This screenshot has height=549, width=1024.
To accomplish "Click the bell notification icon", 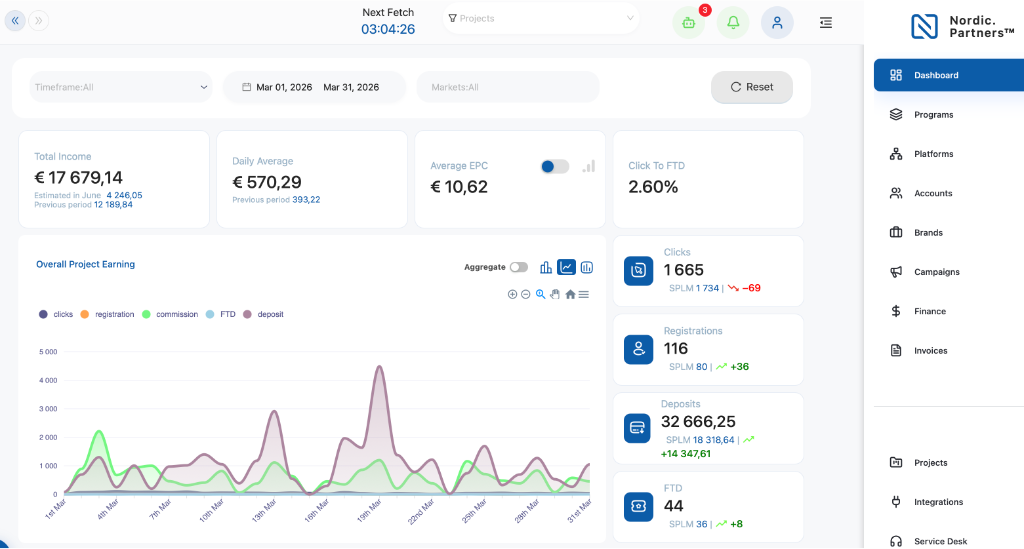I will (733, 23).
